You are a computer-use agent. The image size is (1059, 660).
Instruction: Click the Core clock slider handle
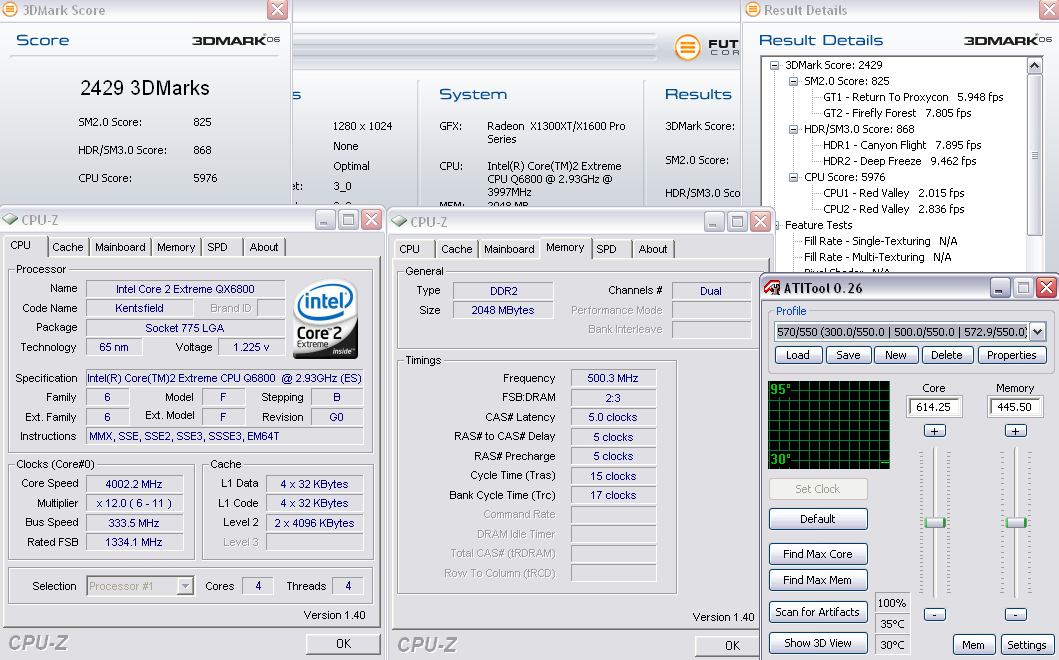935,522
